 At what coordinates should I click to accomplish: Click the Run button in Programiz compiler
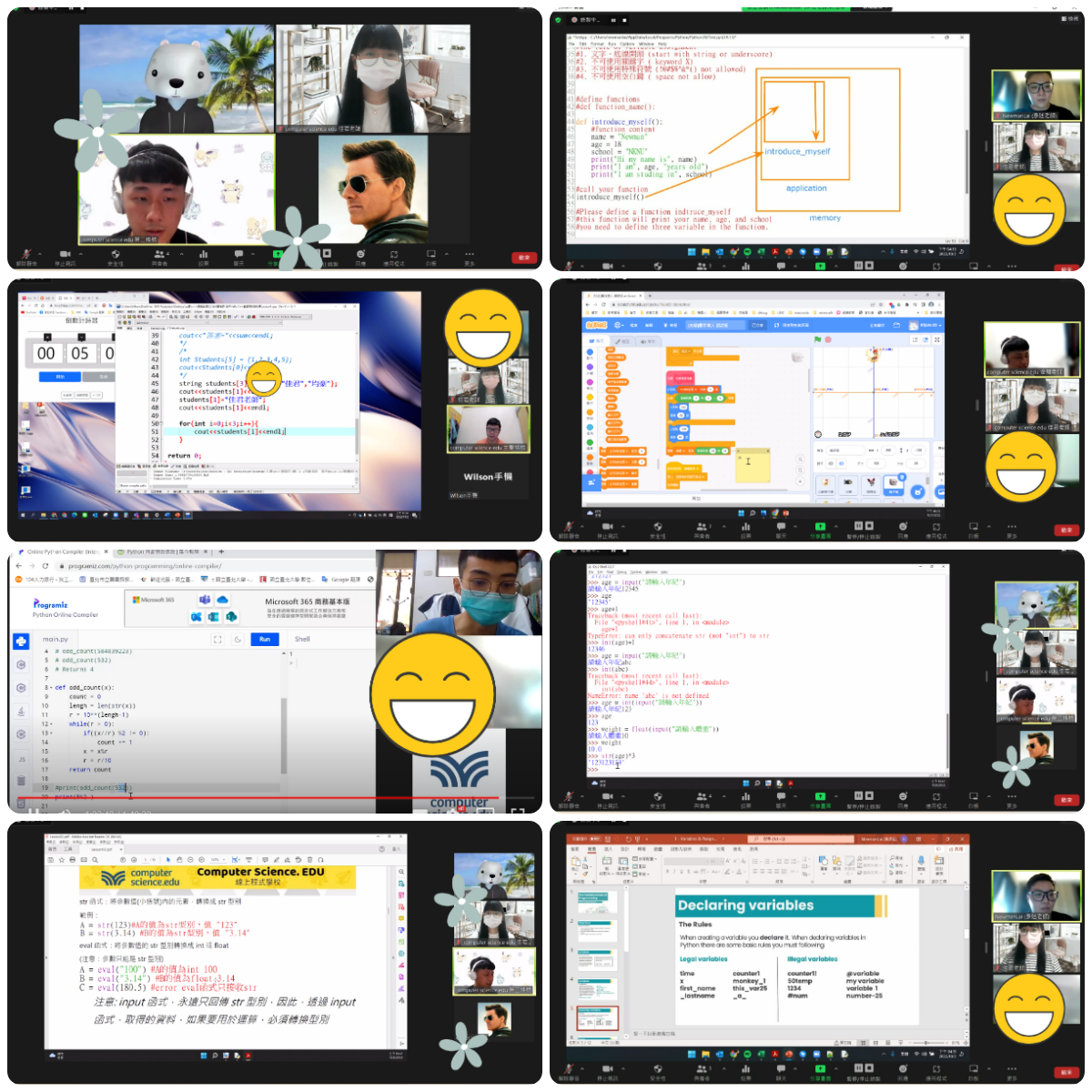click(x=265, y=639)
